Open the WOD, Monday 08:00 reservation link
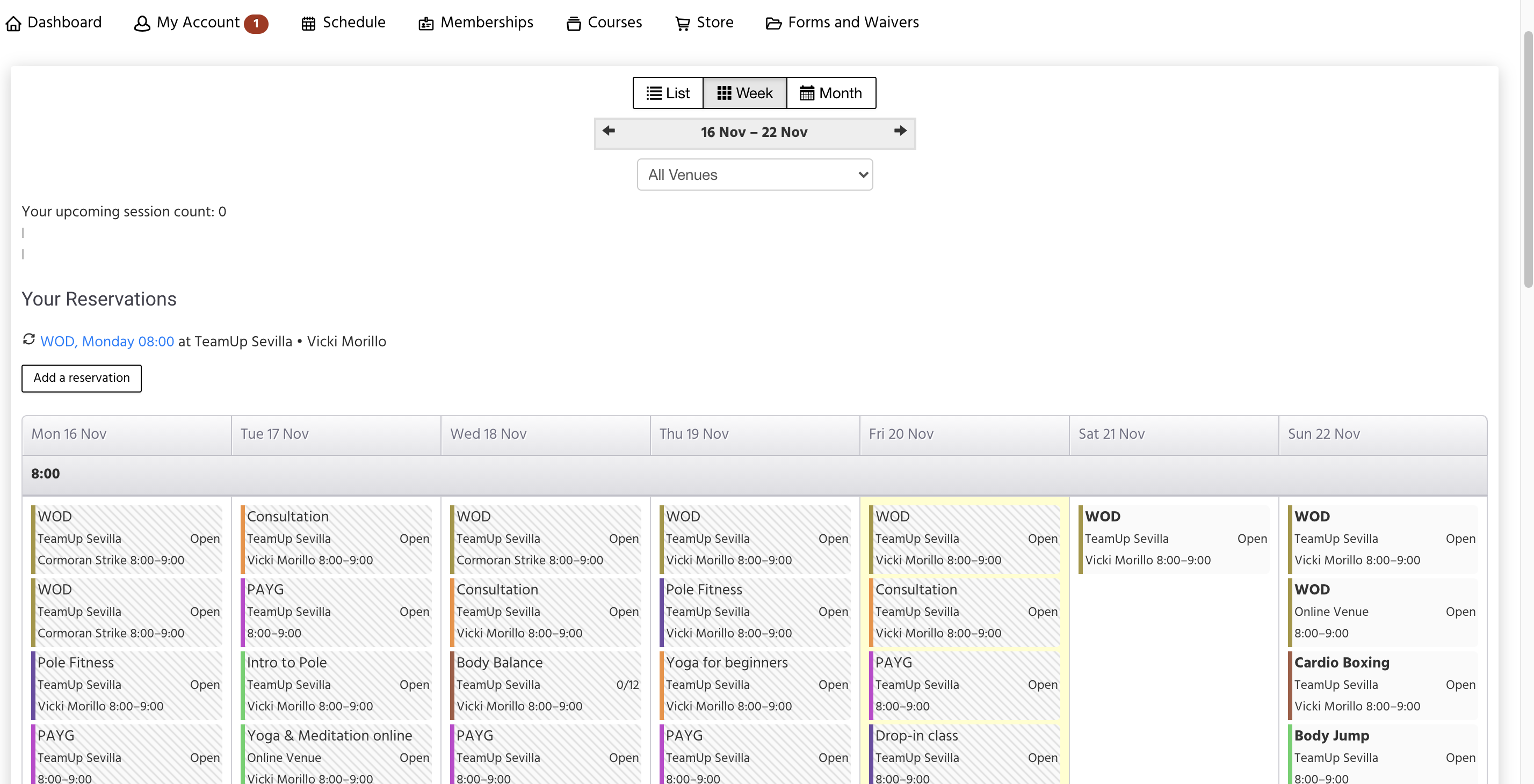This screenshot has width=1534, height=784. tap(107, 341)
